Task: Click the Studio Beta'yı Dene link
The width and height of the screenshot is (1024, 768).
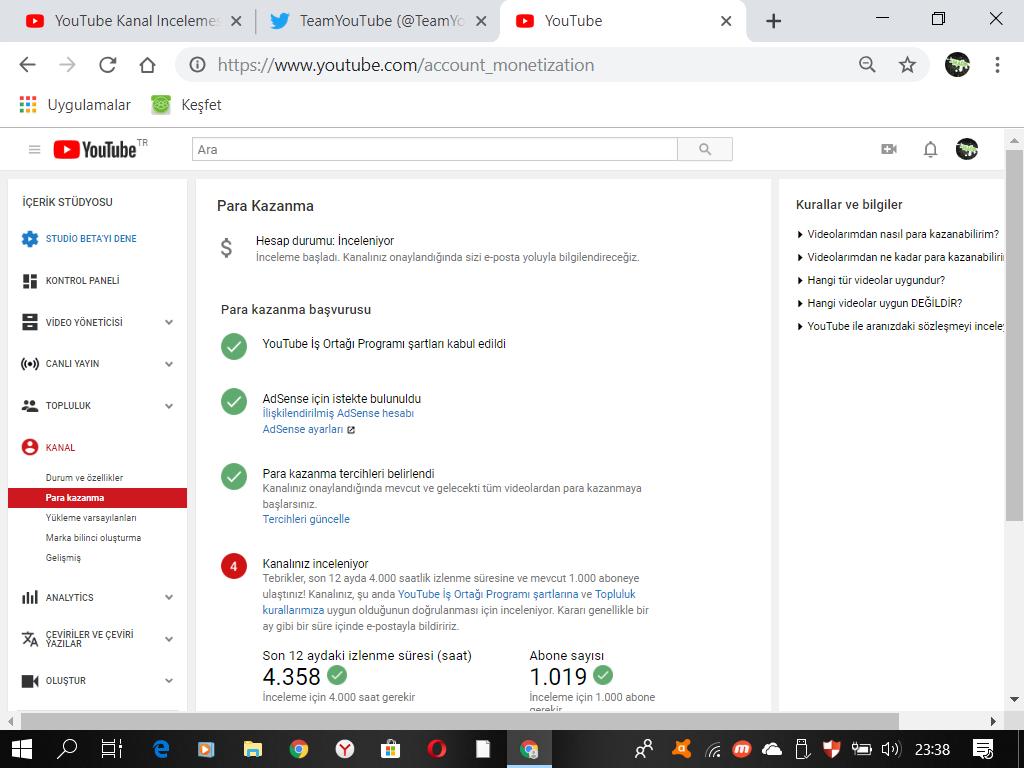Action: pos(91,238)
